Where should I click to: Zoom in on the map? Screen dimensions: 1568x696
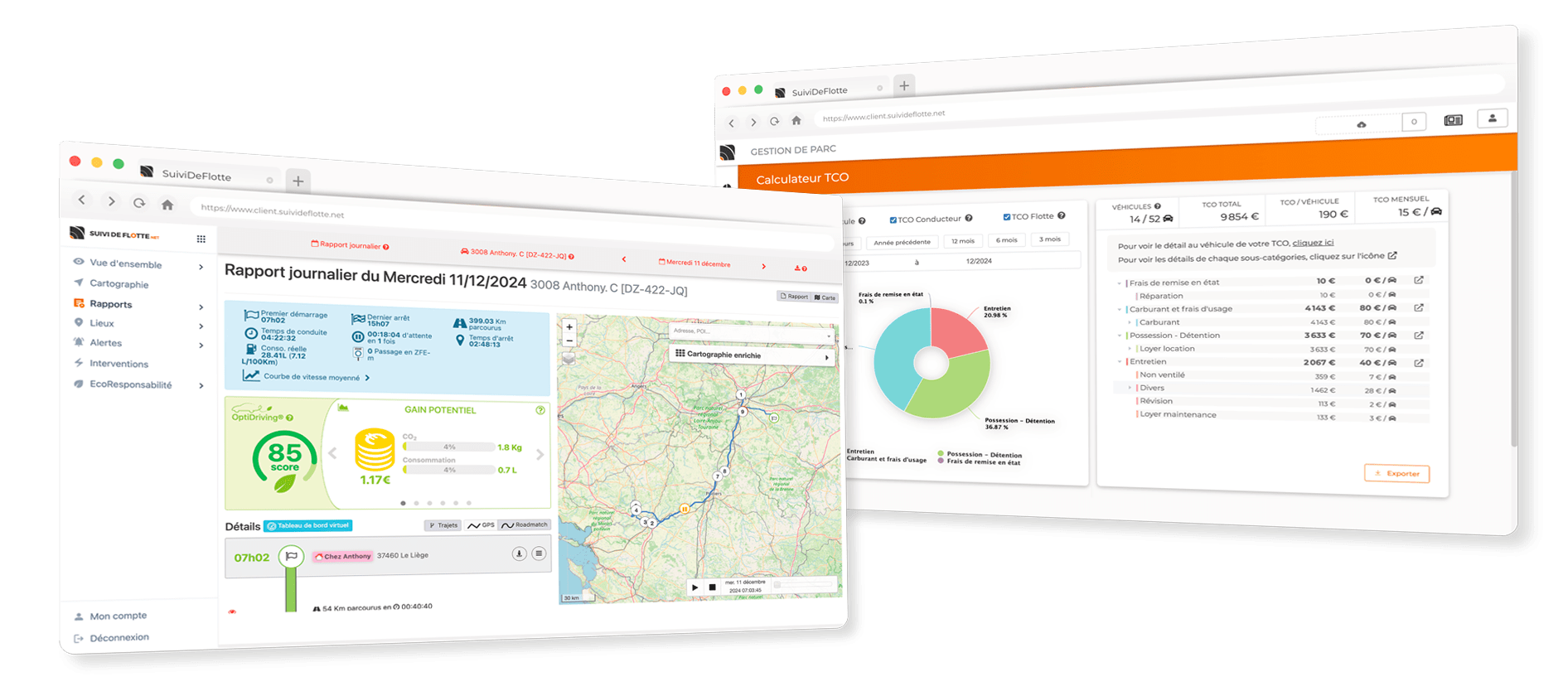coord(569,327)
